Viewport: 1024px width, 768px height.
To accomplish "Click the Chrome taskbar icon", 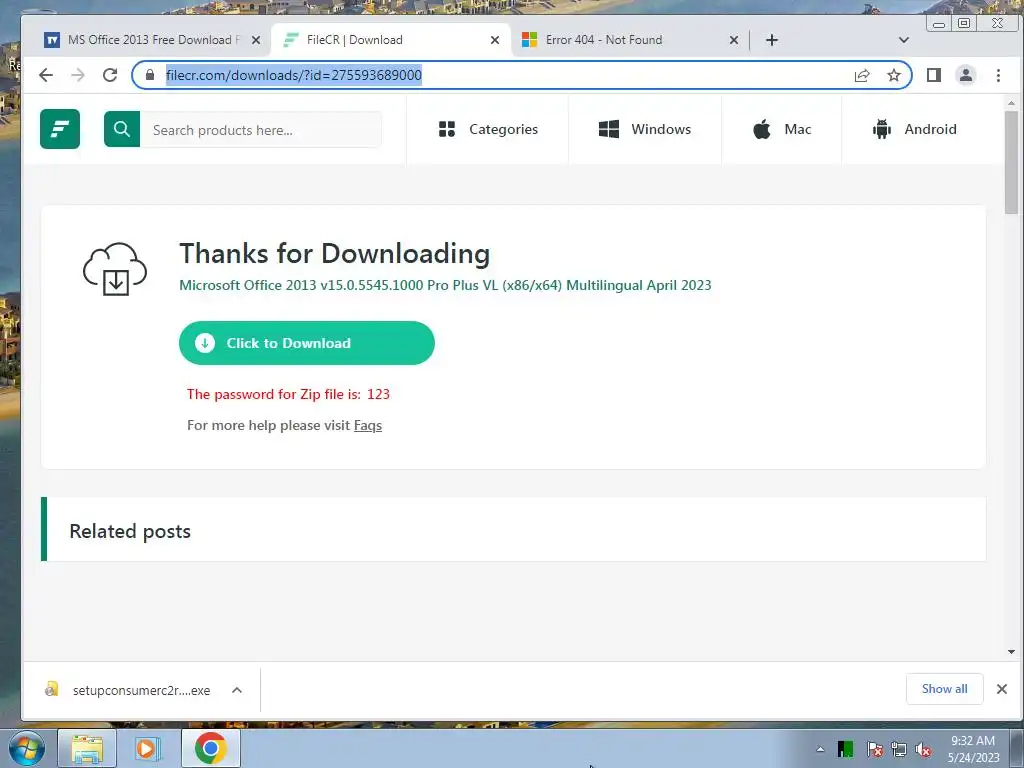I will tap(210, 748).
